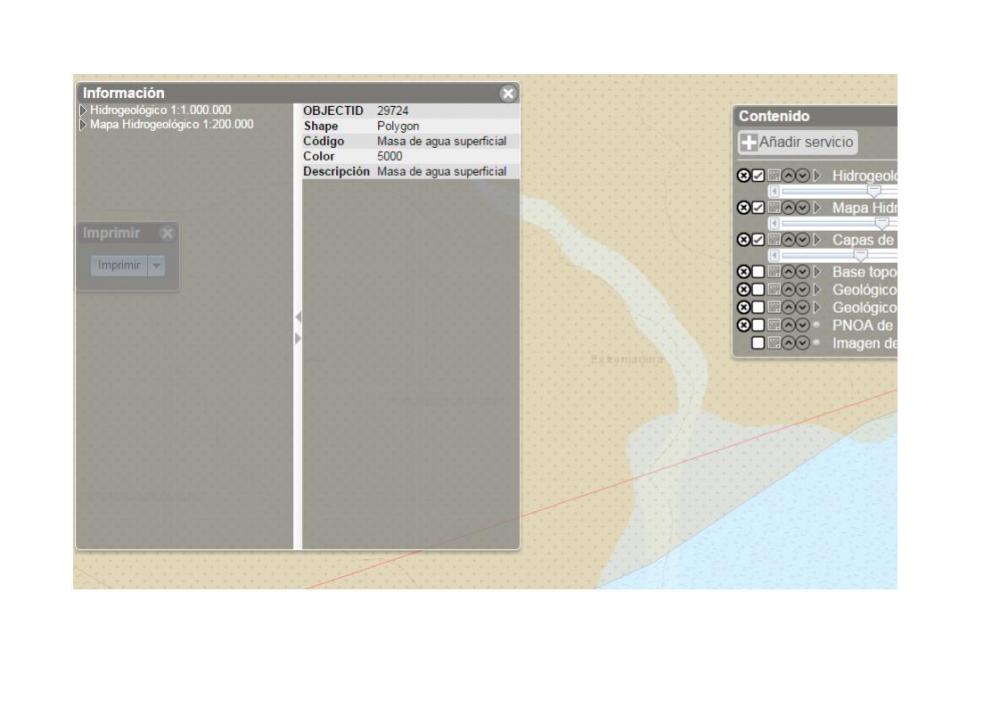Uncheck the Mapa Hidr layer checkbox in Contenido
1000x707 pixels.
(x=758, y=208)
